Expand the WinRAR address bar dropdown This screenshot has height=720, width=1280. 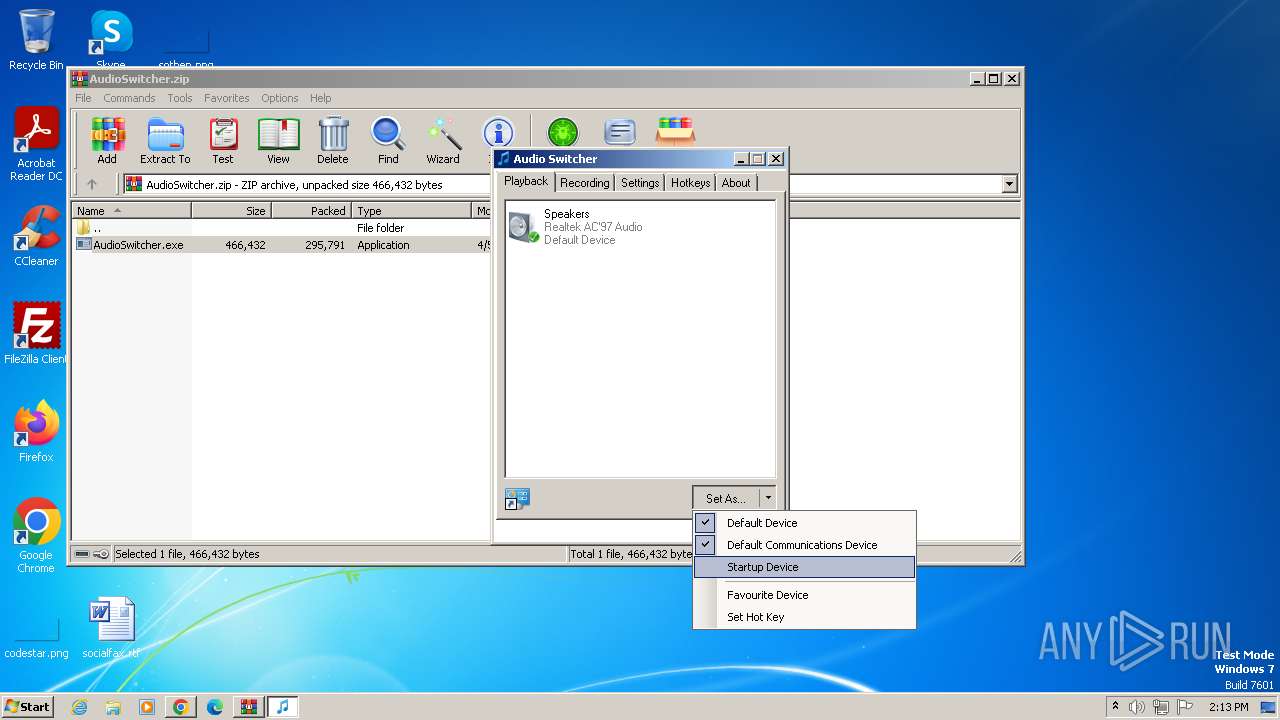[1009, 184]
